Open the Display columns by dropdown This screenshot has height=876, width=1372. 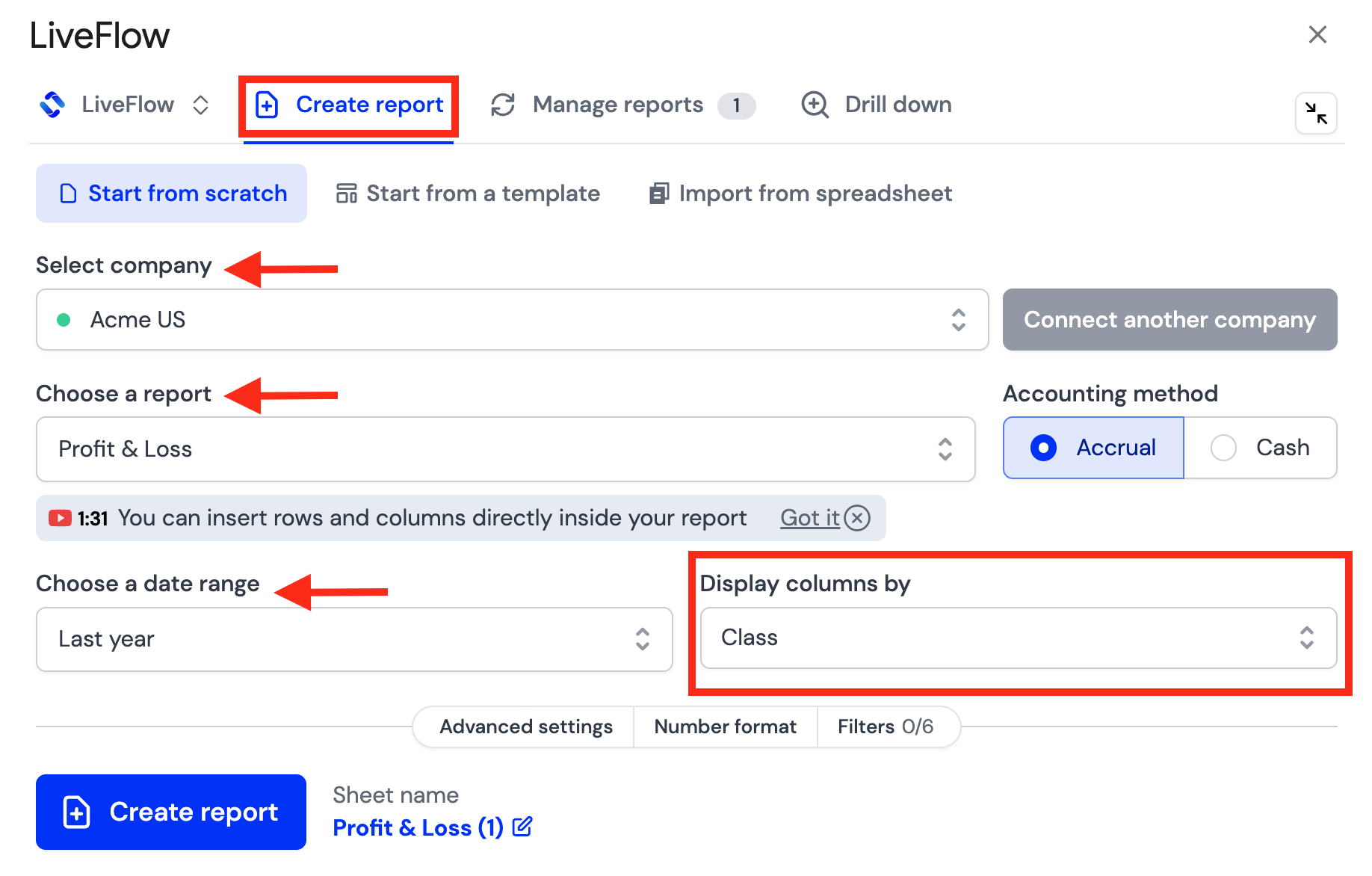click(x=1019, y=638)
